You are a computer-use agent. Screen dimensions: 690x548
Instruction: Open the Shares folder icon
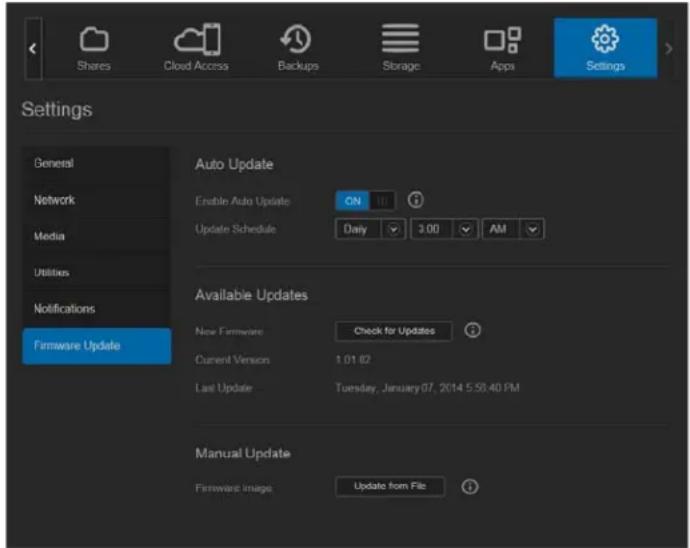[x=94, y=39]
